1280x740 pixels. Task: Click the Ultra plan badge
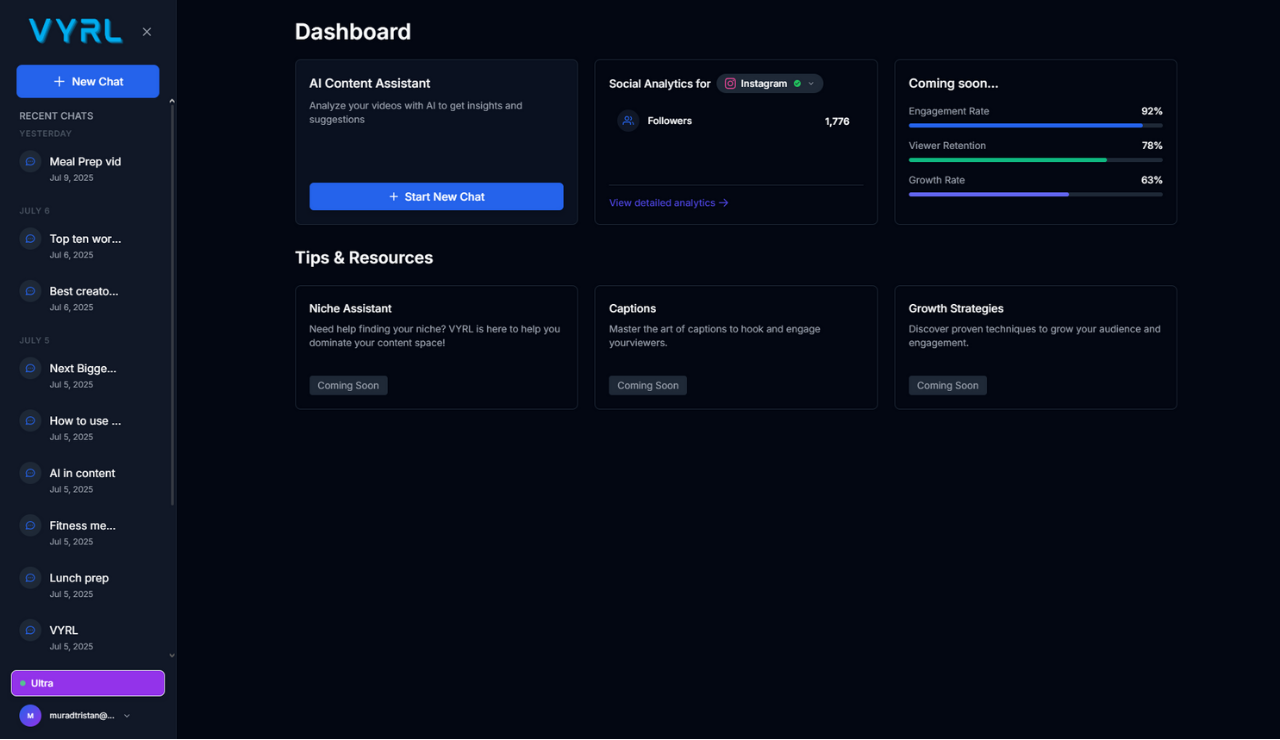tap(88, 683)
